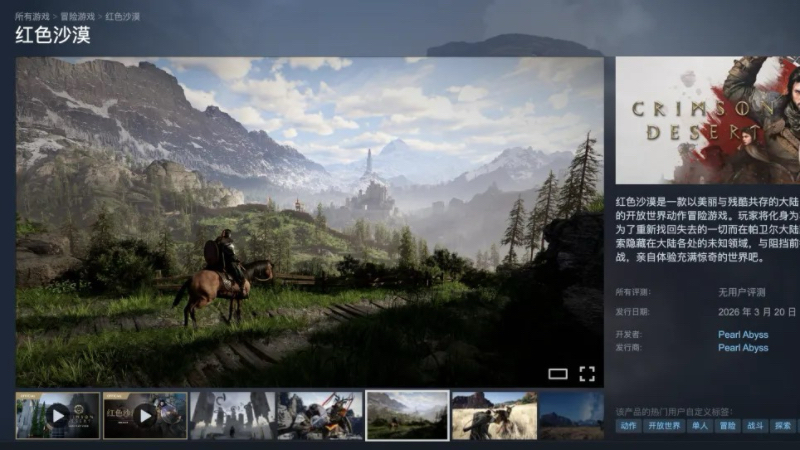The image size is (800, 450).
Task: Click the 冒险 user tag
Action: point(727,426)
